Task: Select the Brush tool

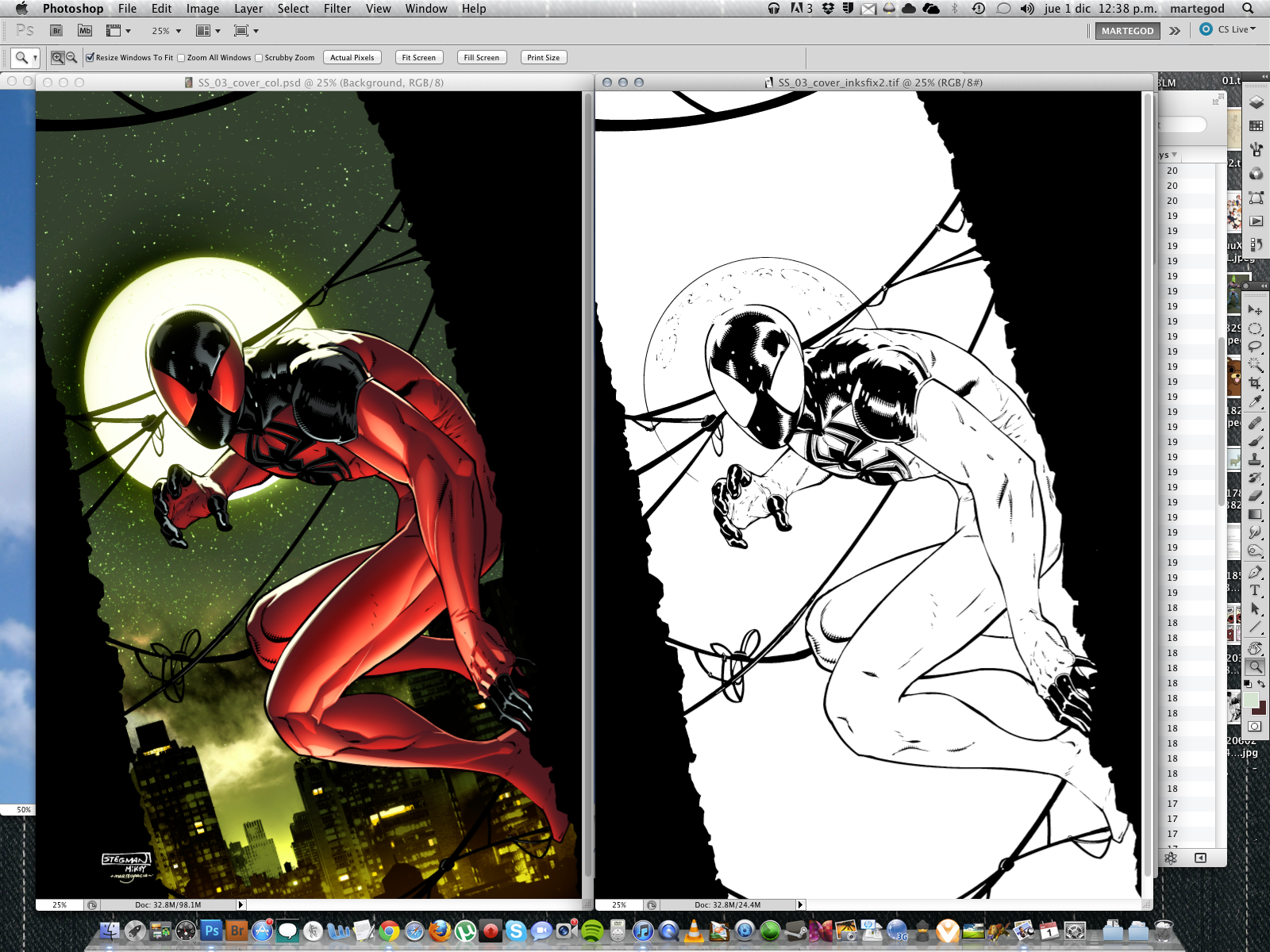Action: (x=1255, y=441)
